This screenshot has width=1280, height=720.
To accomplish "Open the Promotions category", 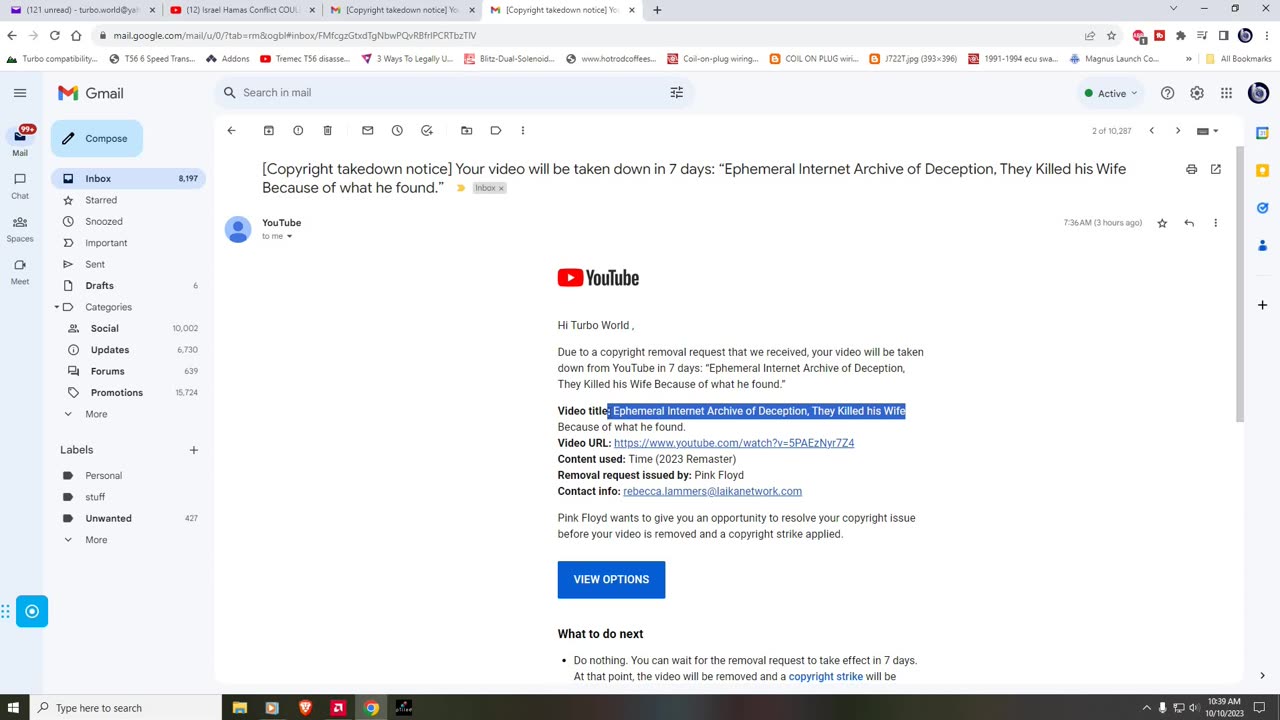I will [128, 393].
